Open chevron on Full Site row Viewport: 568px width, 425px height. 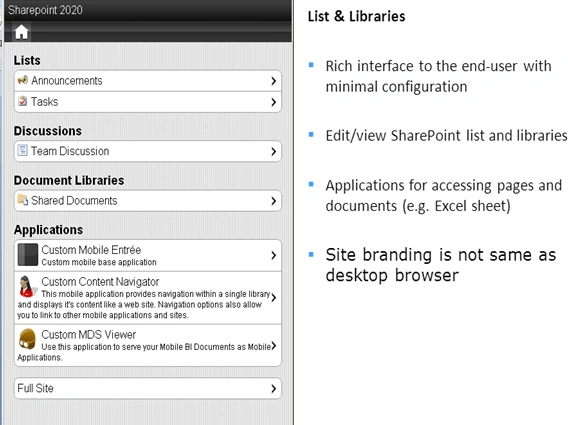point(273,389)
